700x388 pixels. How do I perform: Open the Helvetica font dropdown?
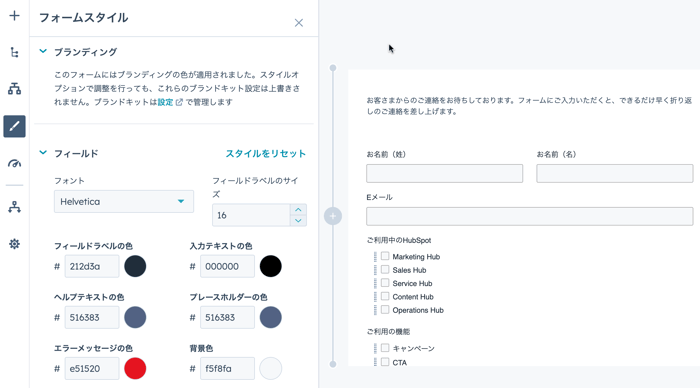pyautogui.click(x=124, y=201)
